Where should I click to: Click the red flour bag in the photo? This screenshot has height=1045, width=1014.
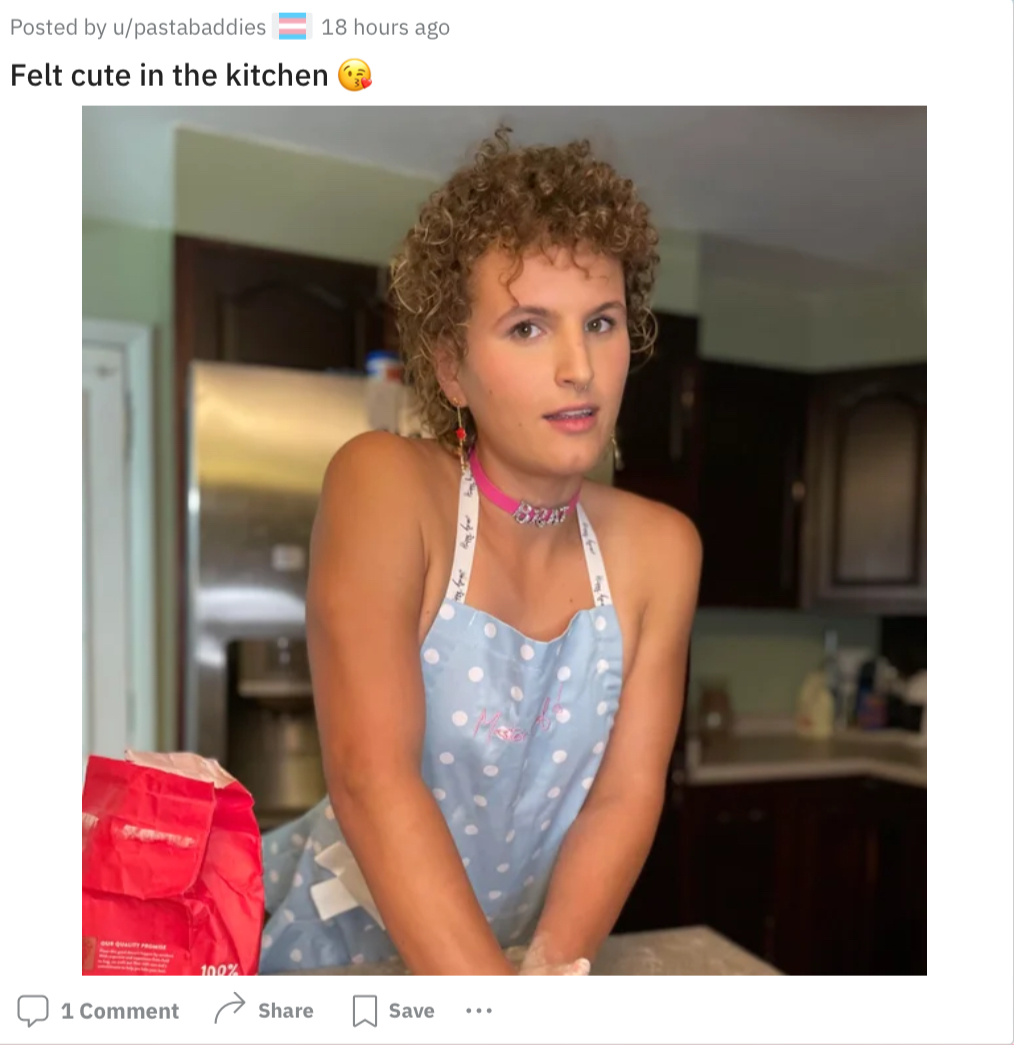(x=170, y=863)
